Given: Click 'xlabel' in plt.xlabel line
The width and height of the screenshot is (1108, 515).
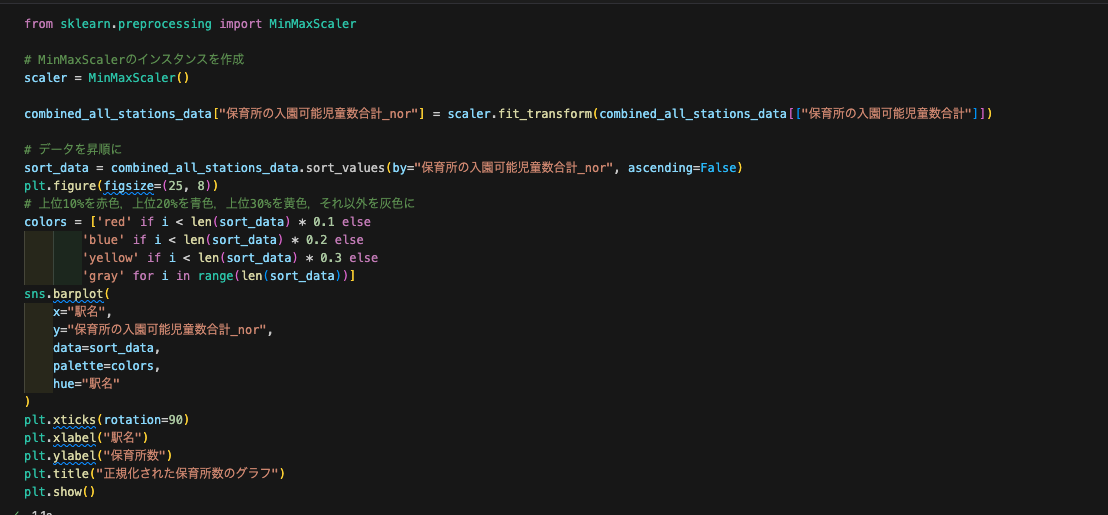Looking at the screenshot, I should click(x=74, y=438).
